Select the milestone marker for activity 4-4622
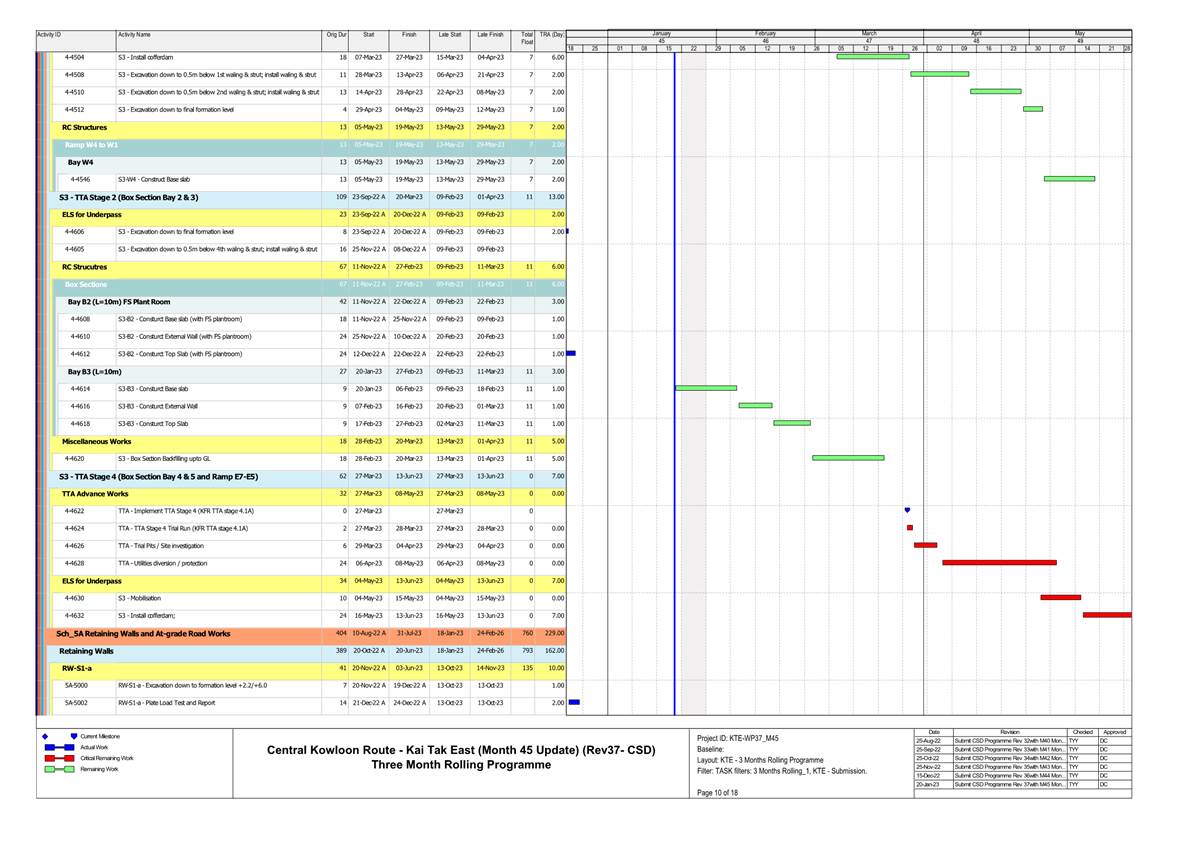Viewport: 1200px width, 850px height. (x=907, y=510)
